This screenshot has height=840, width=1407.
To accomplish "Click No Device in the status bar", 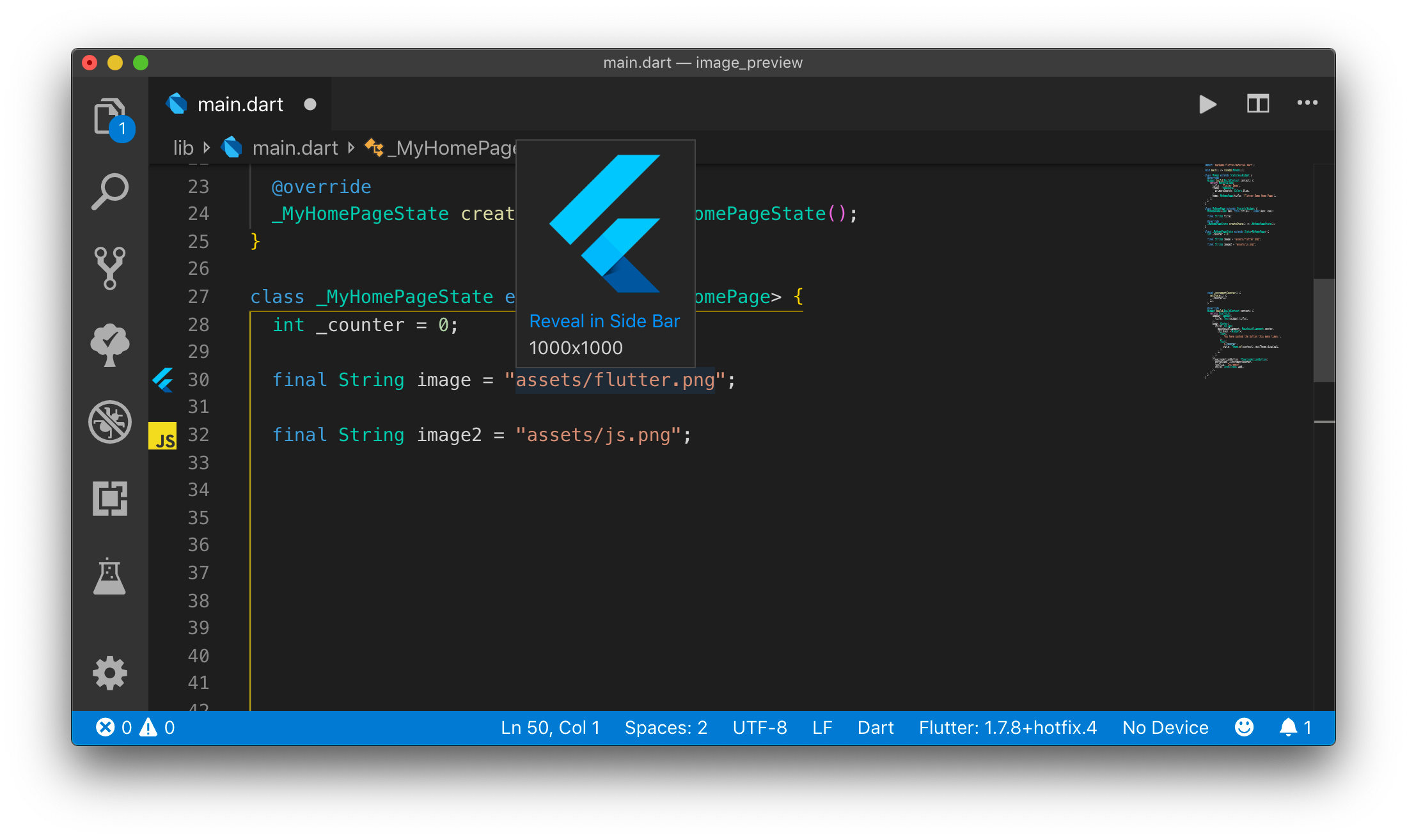I will 1165,727.
